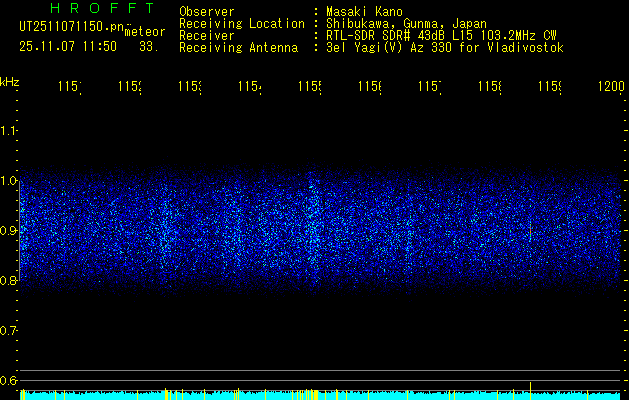Select the date stamp 25.11.07 11:50
629x400 pixels.
[x=68, y=47]
